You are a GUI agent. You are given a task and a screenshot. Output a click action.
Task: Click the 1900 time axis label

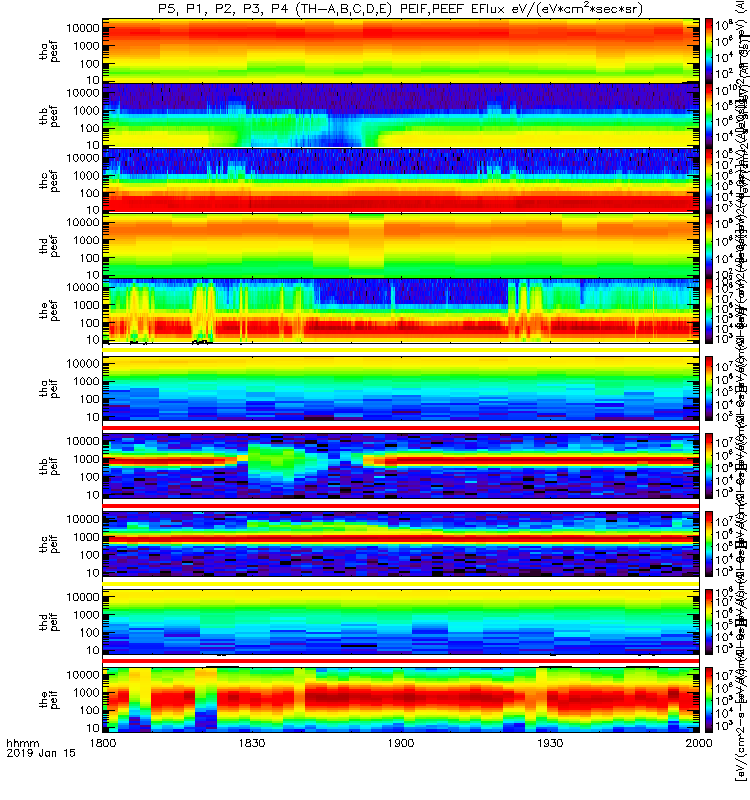401,743
